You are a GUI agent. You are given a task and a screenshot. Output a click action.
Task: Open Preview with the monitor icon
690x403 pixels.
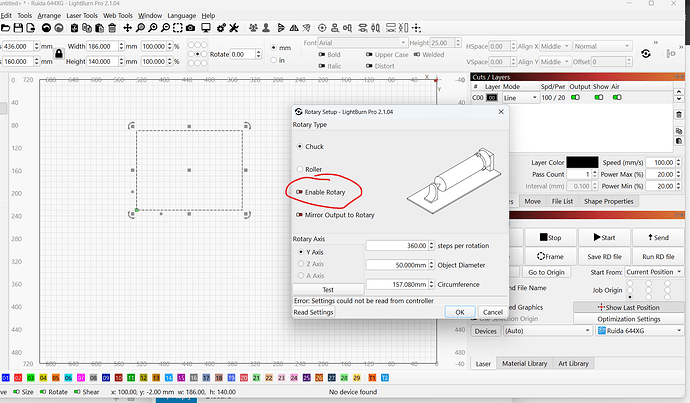tap(206, 28)
